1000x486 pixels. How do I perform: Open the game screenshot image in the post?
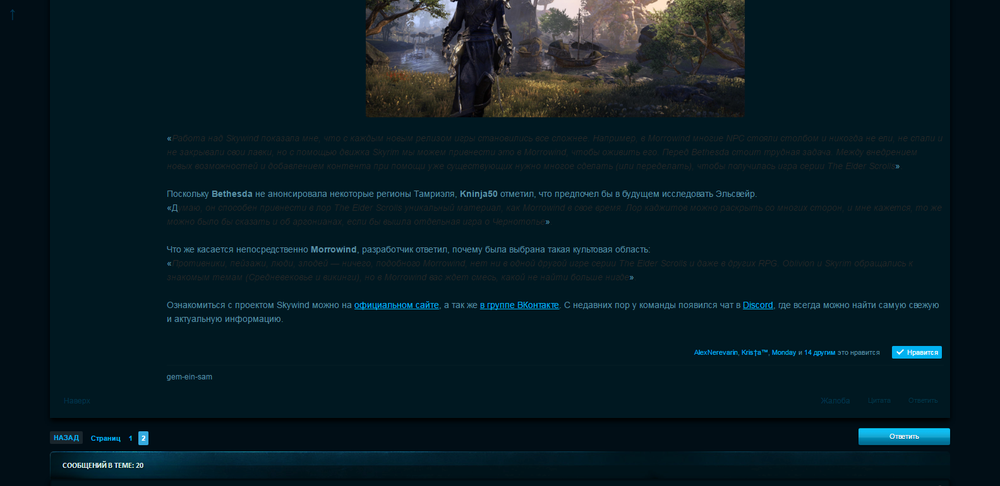point(555,58)
